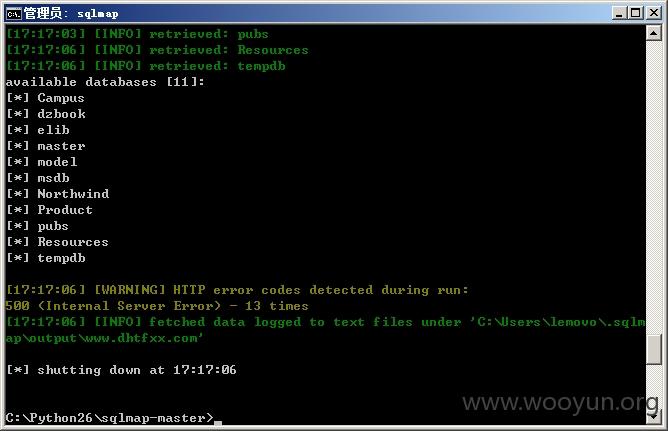Click the window title bar text
Viewport: 668px width, 431px height.
tap(71, 14)
